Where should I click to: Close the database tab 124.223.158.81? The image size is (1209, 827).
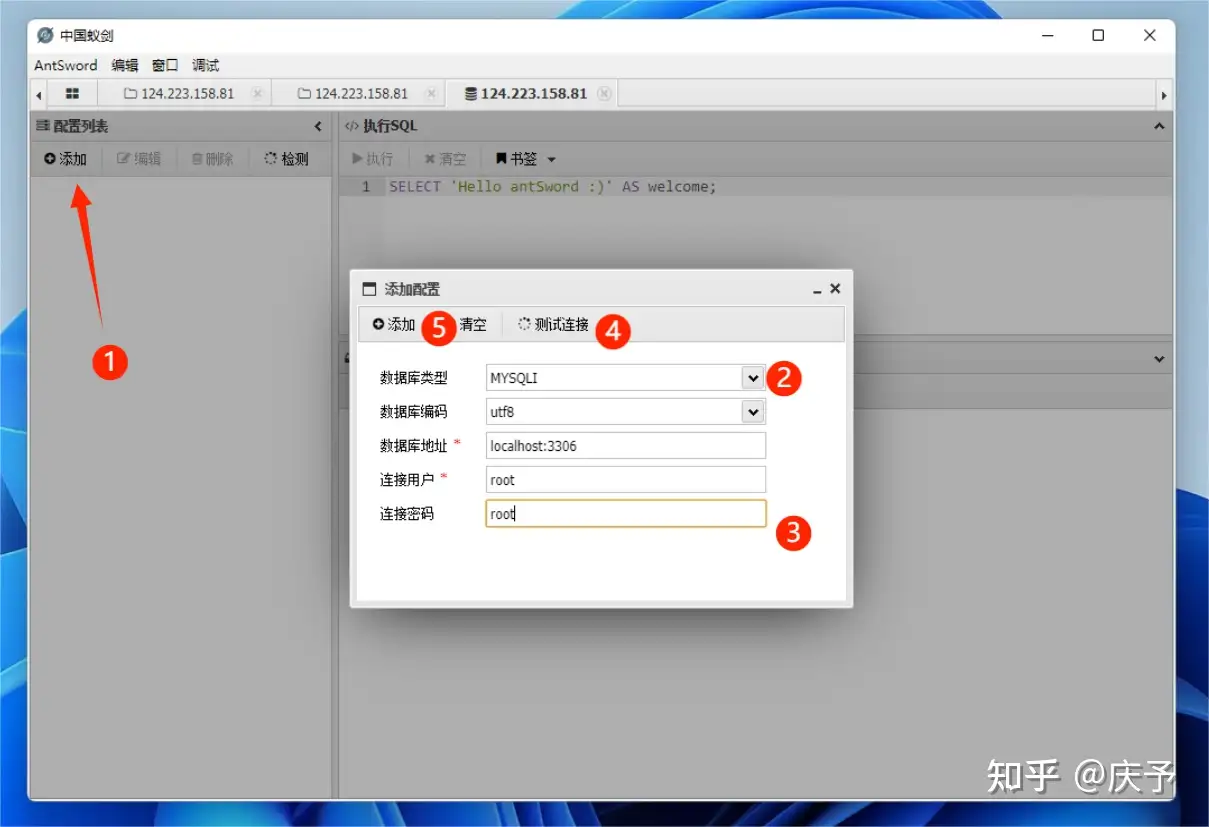click(x=604, y=93)
